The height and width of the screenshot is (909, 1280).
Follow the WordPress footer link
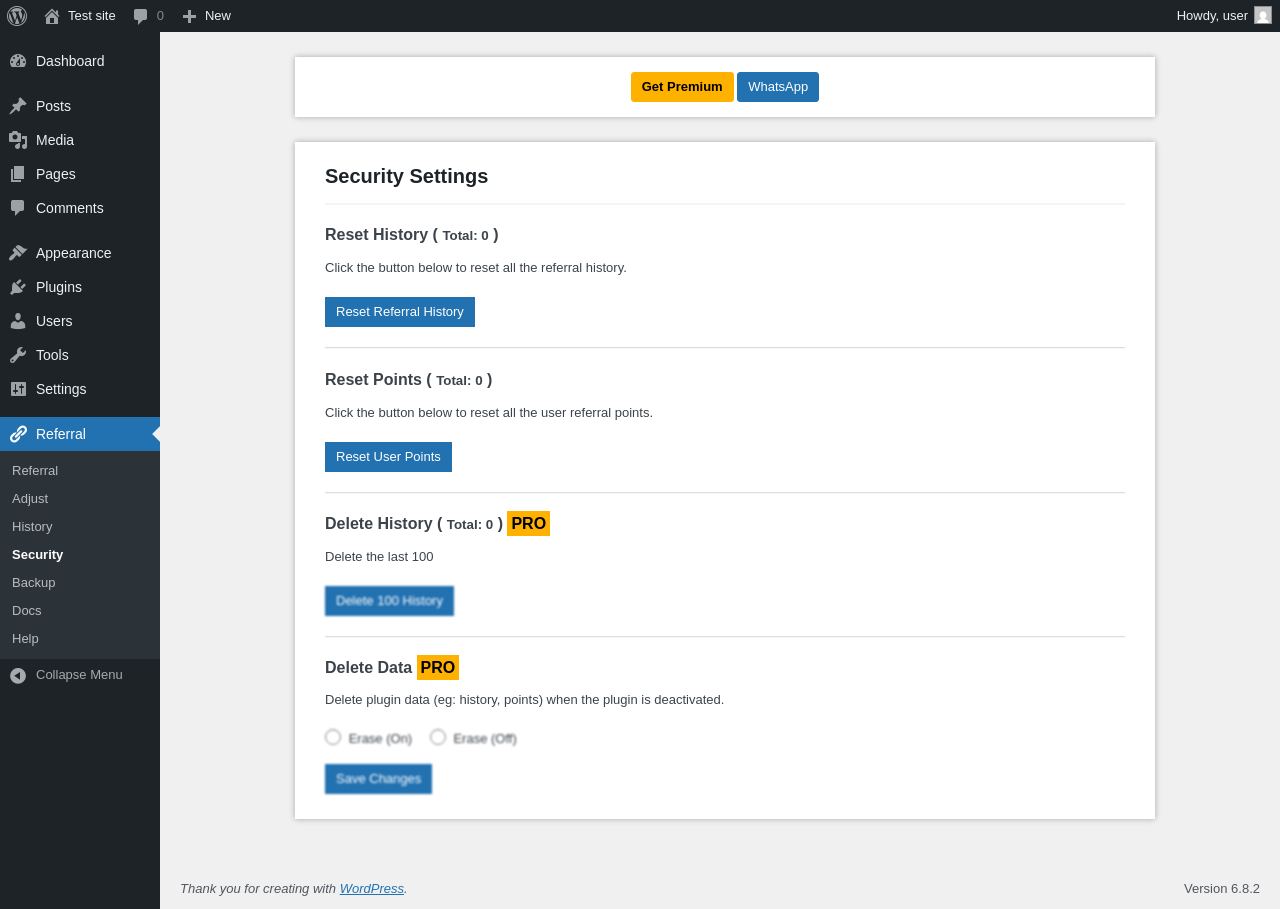coord(372,888)
